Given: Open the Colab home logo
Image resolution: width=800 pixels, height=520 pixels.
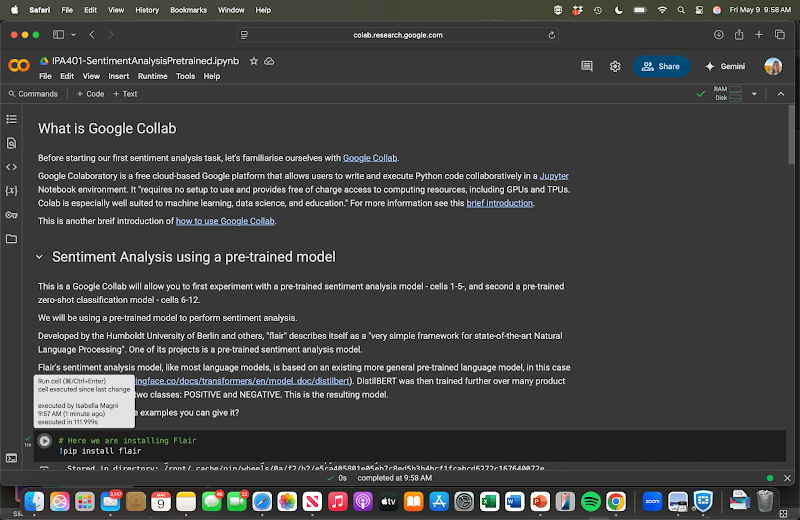Looking at the screenshot, I should coord(19,65).
